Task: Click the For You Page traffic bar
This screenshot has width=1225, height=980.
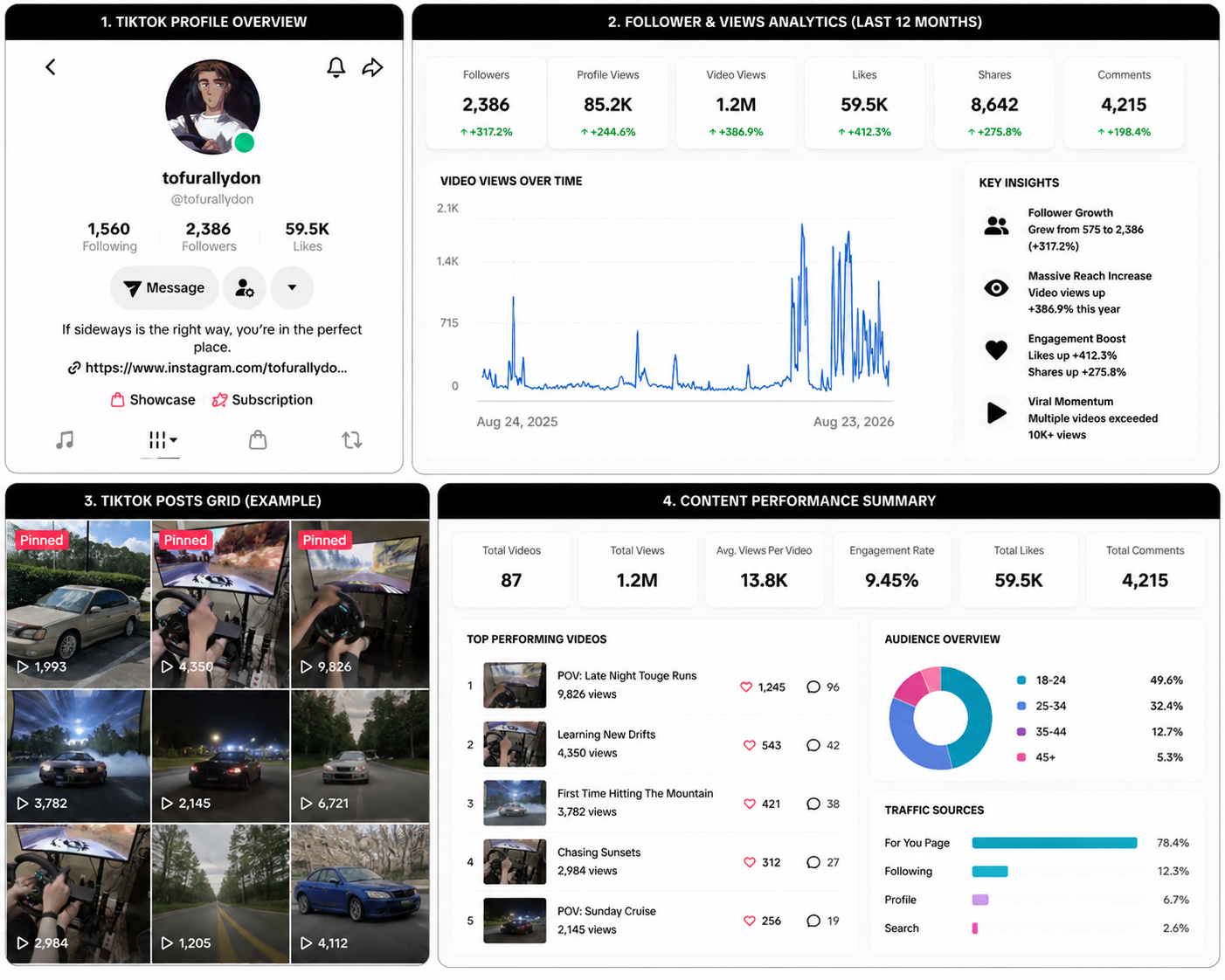Action: click(x=1055, y=843)
